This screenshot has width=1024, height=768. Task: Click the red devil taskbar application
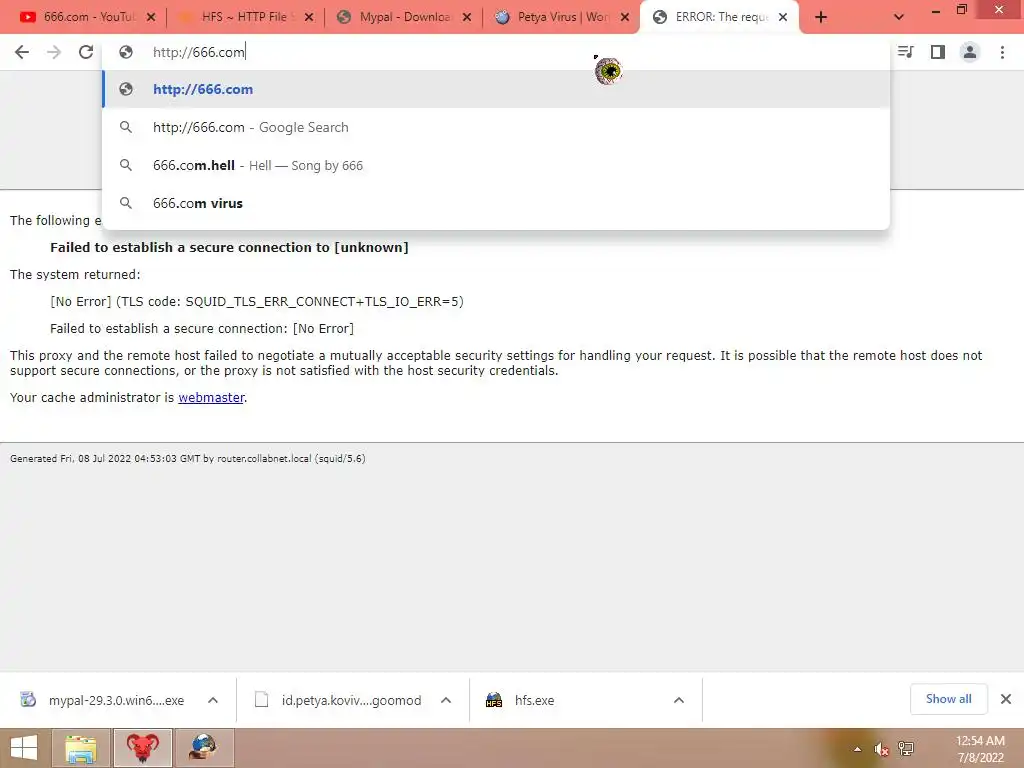point(142,748)
